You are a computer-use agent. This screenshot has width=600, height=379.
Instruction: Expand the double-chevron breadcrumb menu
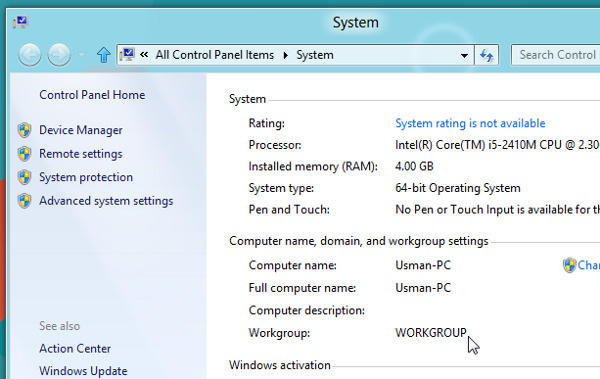[x=144, y=55]
